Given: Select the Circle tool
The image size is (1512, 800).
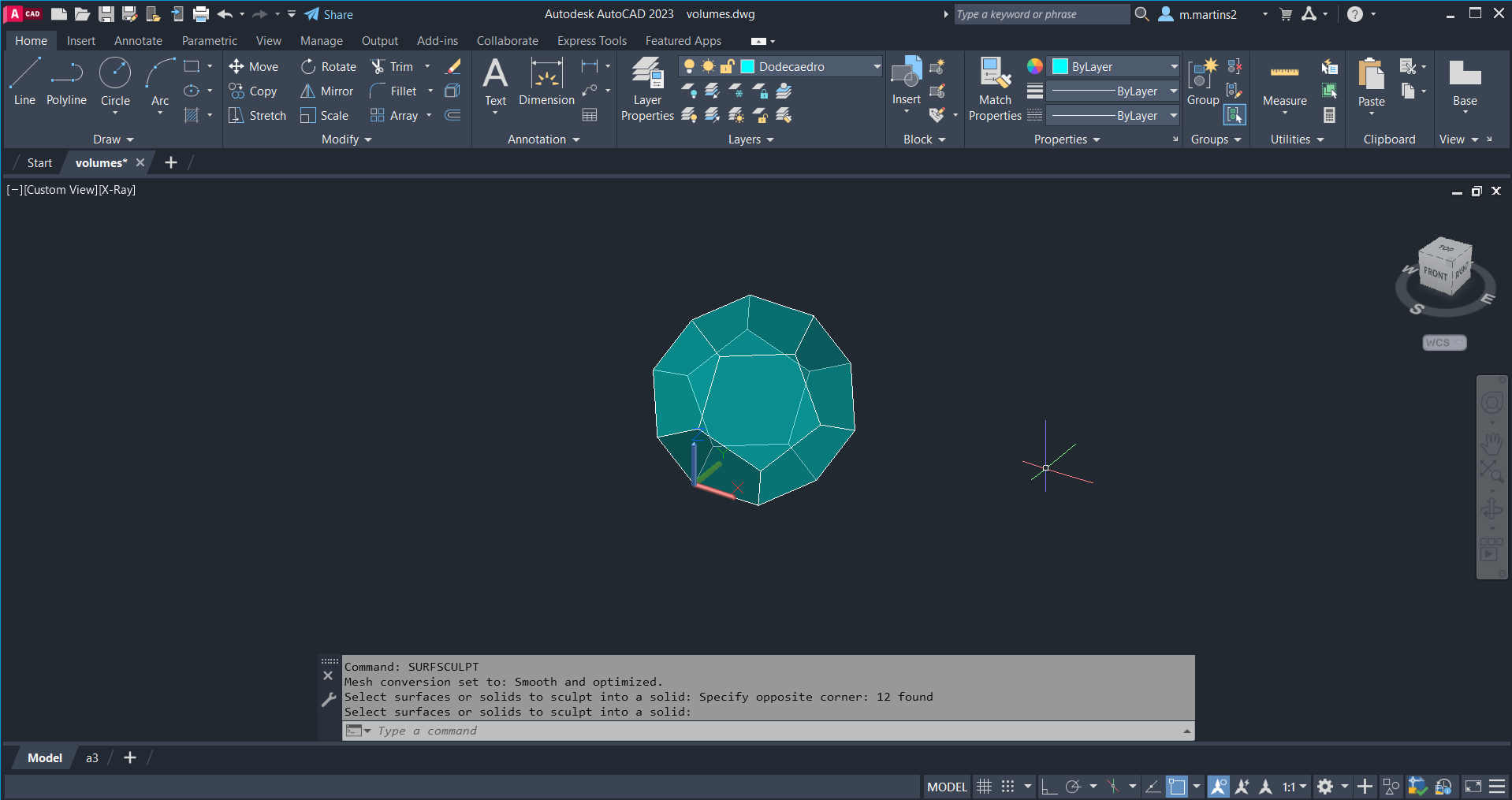Looking at the screenshot, I should (115, 80).
